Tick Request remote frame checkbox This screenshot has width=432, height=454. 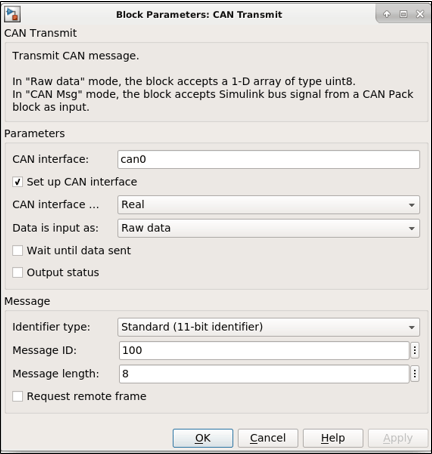18,396
